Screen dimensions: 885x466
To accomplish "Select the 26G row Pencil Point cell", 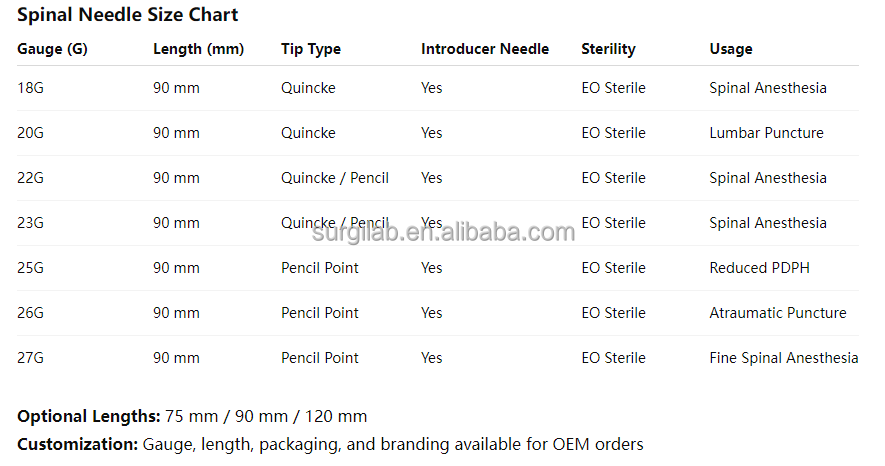I will pos(320,313).
